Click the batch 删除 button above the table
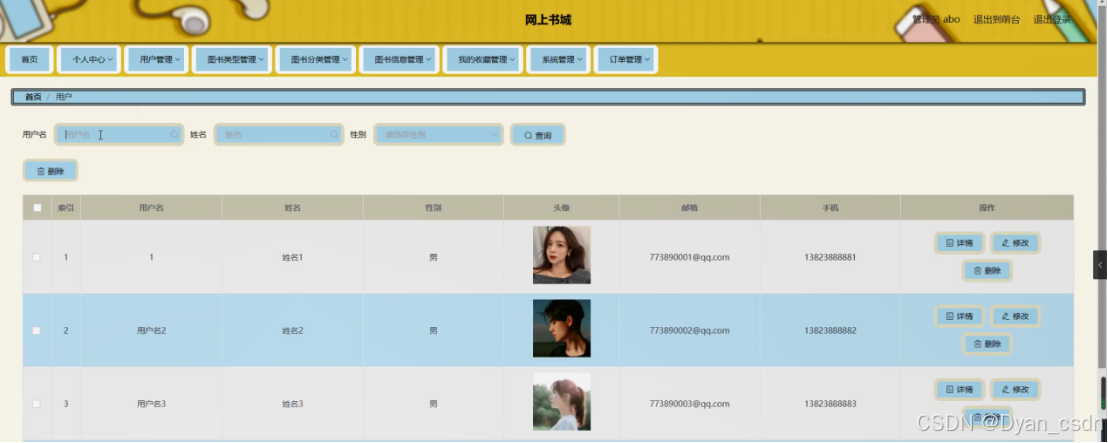The image size is (1108, 443). [x=50, y=171]
